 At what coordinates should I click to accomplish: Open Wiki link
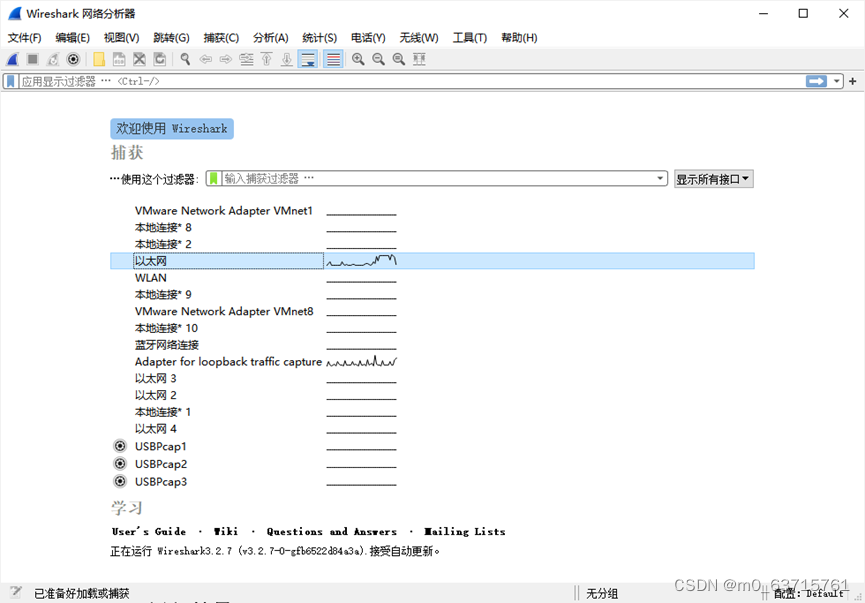click(226, 531)
